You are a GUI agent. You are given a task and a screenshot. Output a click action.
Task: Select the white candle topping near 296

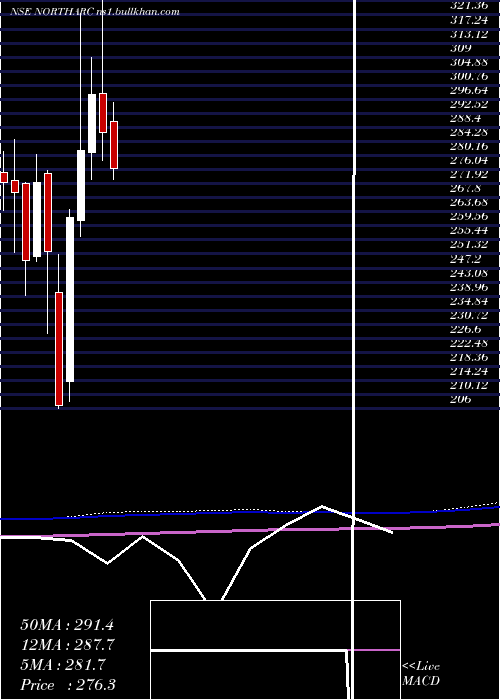point(92,124)
